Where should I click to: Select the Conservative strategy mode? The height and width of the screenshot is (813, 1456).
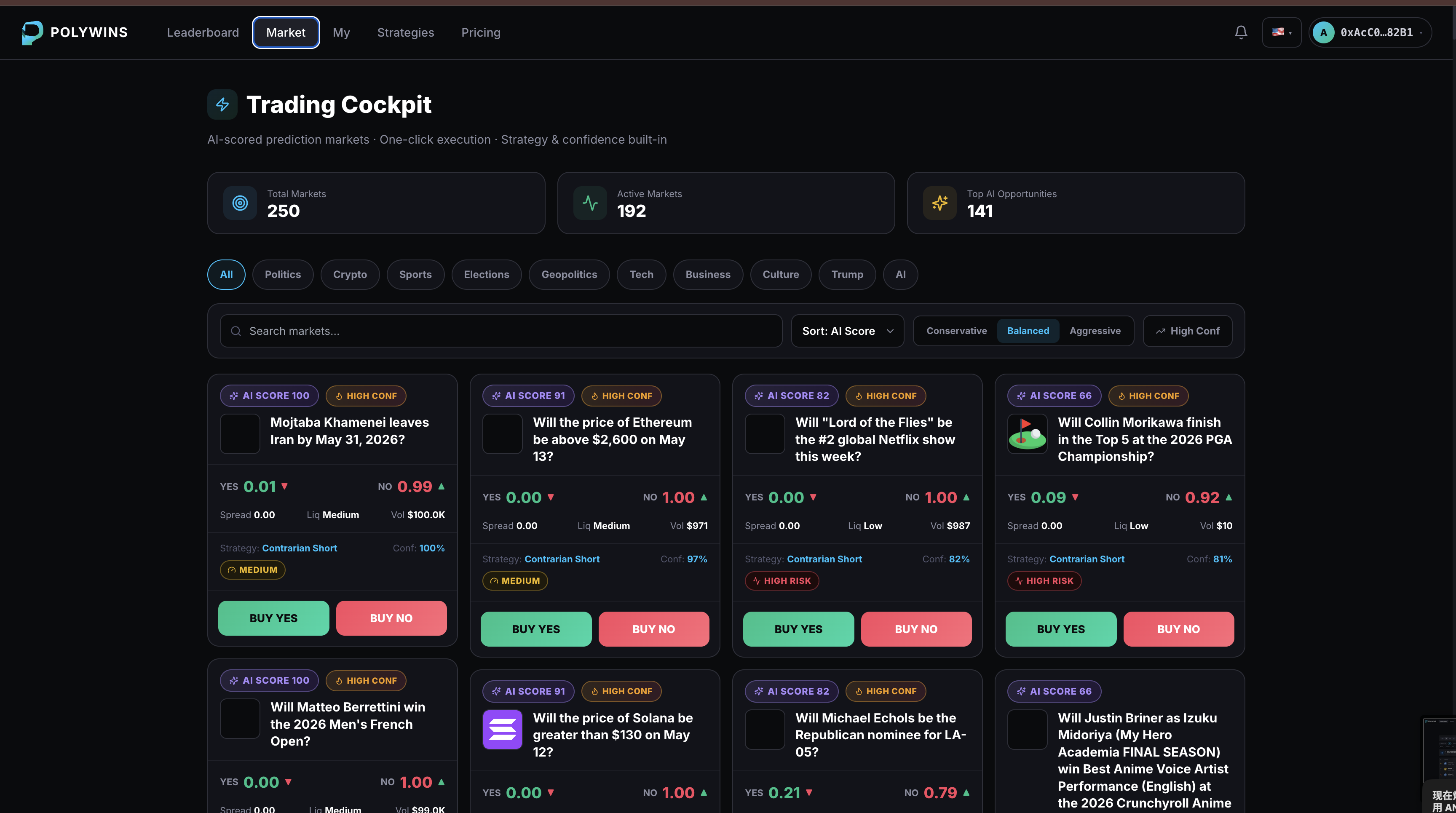click(956, 331)
